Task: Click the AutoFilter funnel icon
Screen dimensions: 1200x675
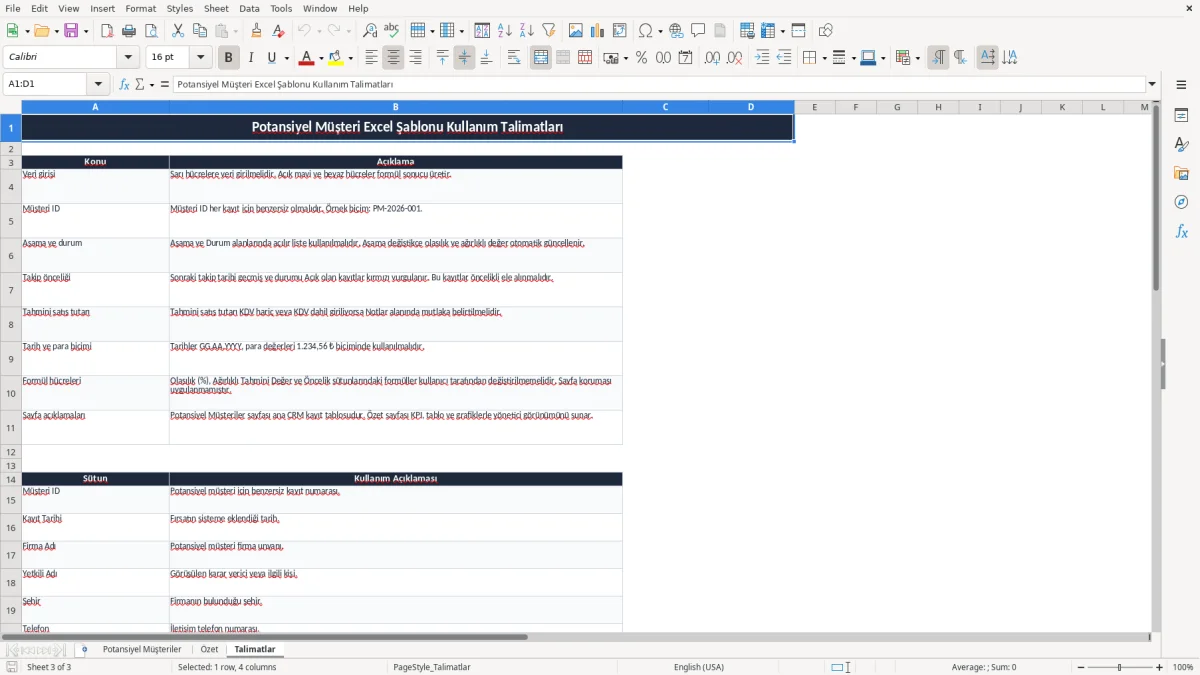Action: tap(548, 31)
